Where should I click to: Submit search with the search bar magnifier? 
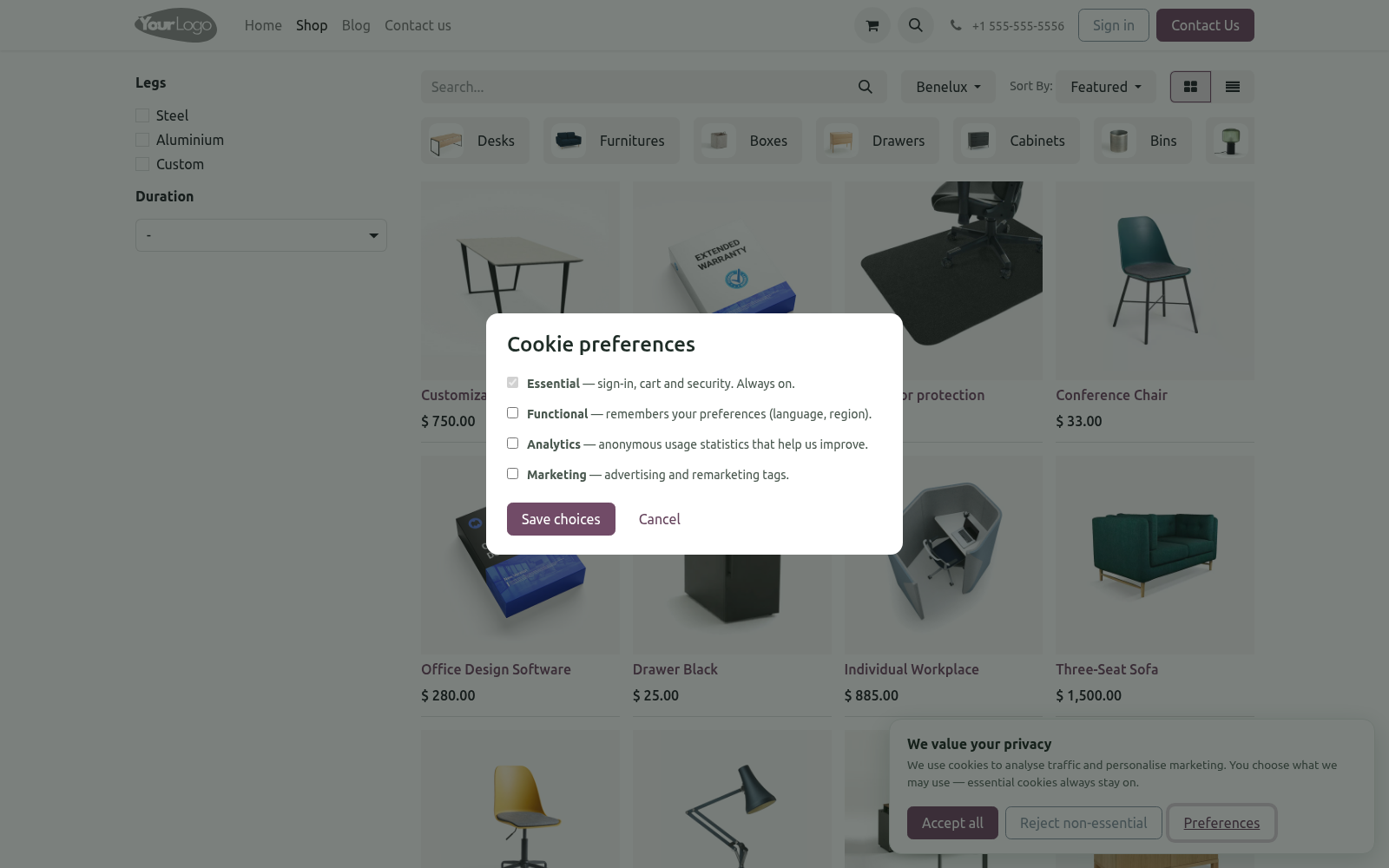865,87
